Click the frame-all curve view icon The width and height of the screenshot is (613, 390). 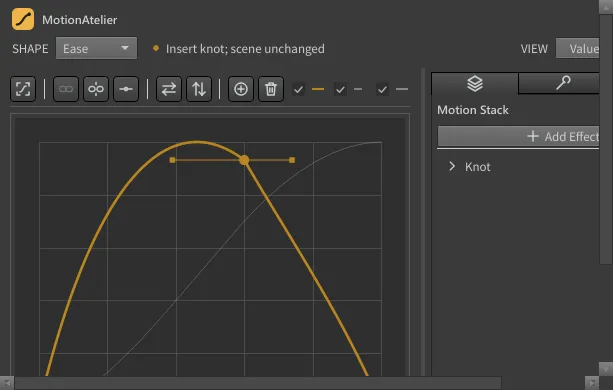[23, 89]
